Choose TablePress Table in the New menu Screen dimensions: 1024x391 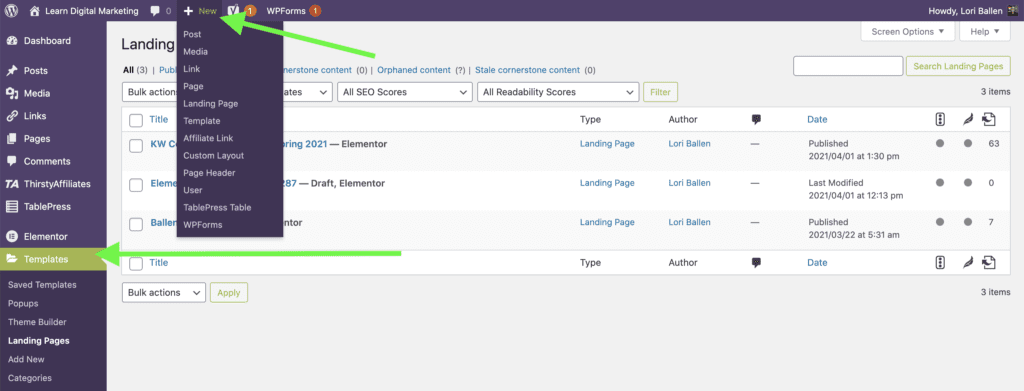point(217,208)
